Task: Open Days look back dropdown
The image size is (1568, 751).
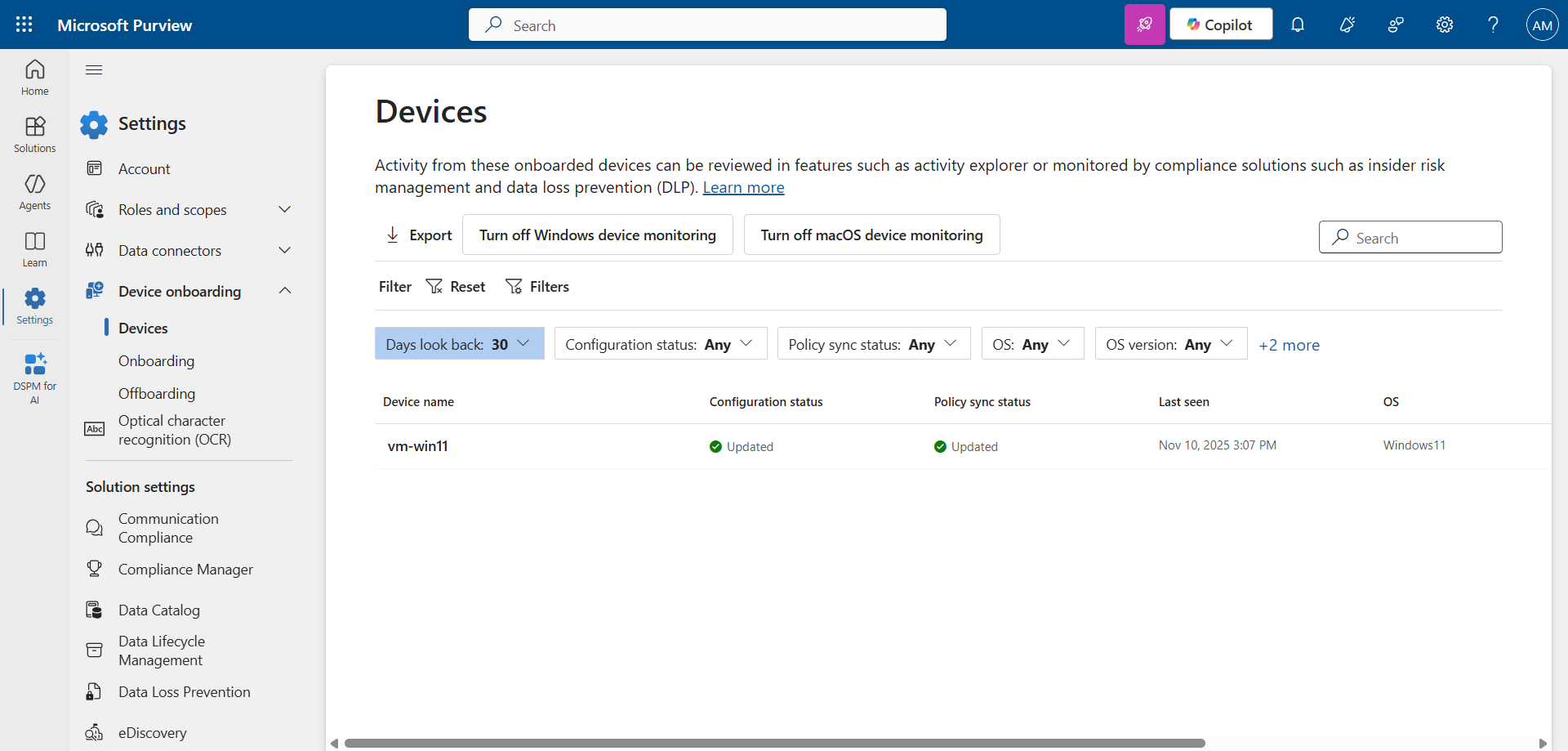Action: tap(459, 344)
